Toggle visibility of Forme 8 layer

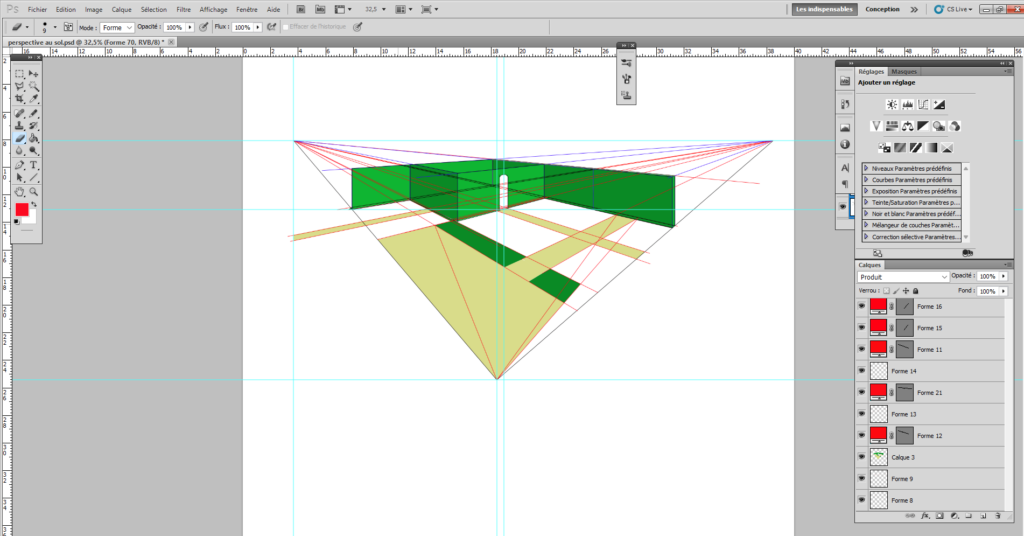[861, 500]
